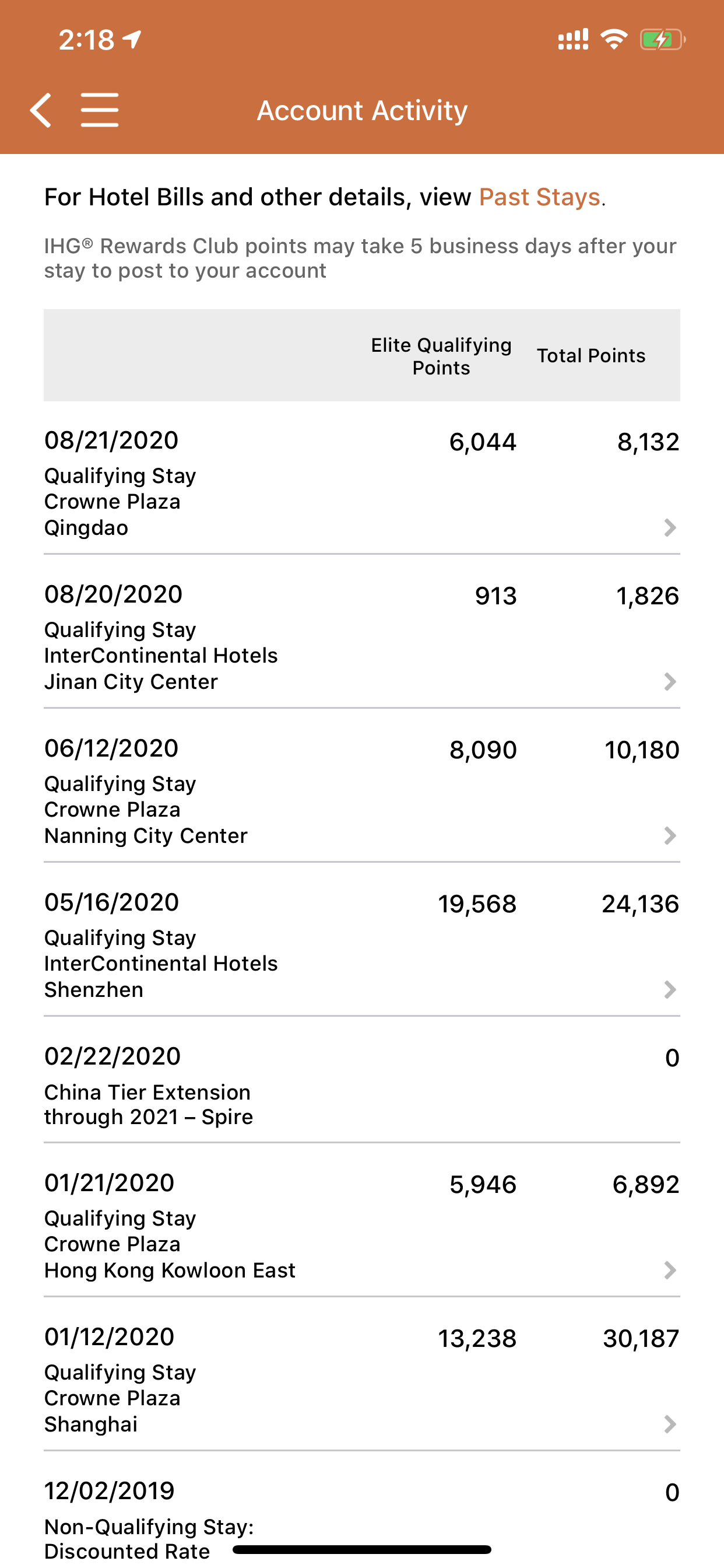The image size is (724, 1568).
Task: Tap the Total Points column header
Action: click(591, 355)
